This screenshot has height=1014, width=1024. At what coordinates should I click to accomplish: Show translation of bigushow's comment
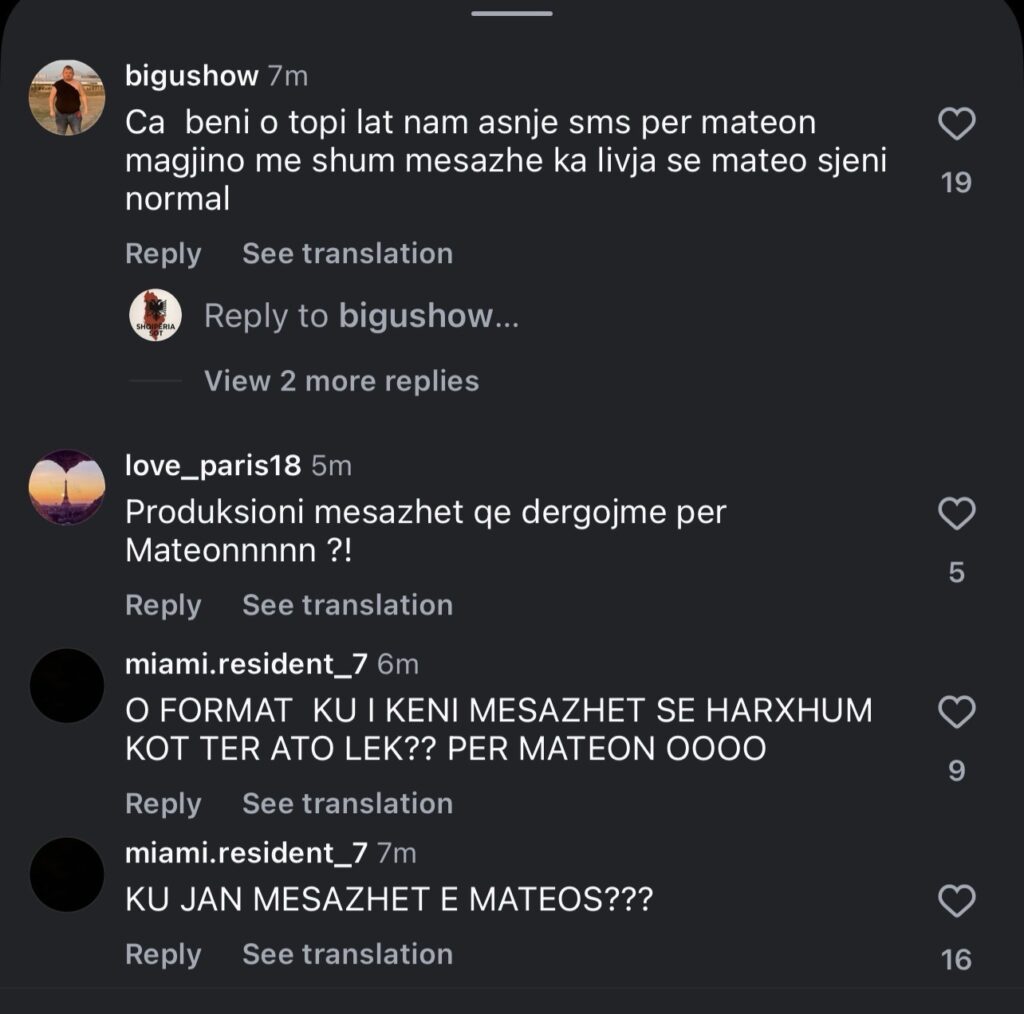(x=347, y=254)
